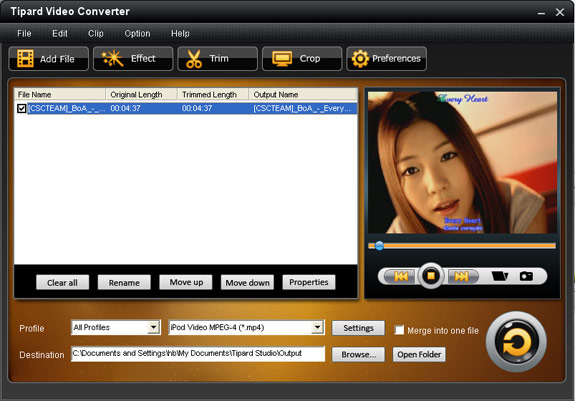Image resolution: width=575 pixels, height=401 pixels.
Task: Click the Add File toolbar button
Action: (48, 59)
